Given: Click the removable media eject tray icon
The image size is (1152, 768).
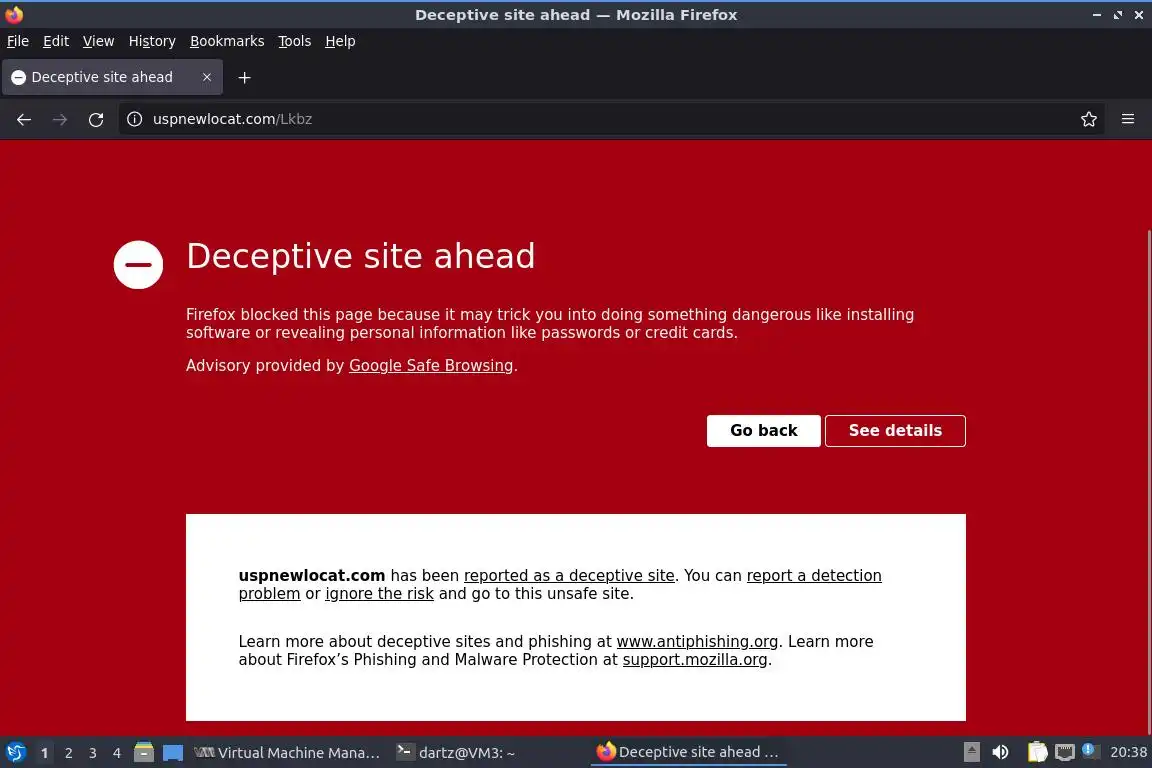Looking at the screenshot, I should click(971, 752).
